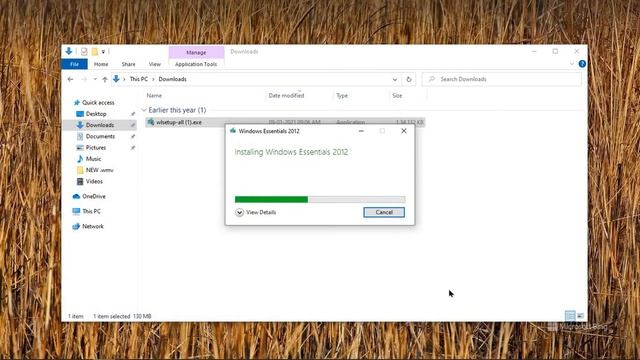
Task: Sort files by the Type column
Action: pos(342,96)
